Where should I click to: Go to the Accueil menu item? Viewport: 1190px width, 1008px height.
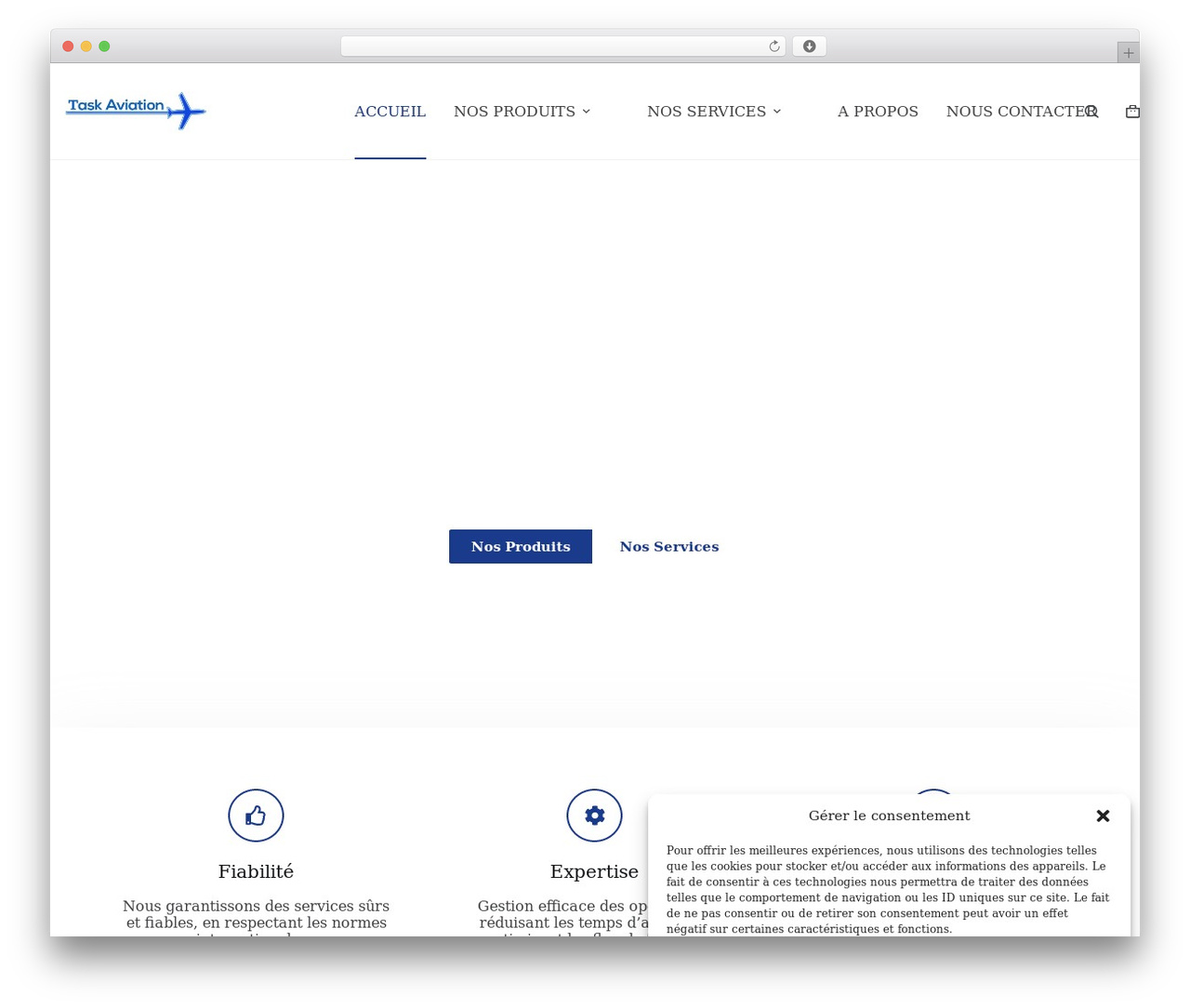point(390,112)
